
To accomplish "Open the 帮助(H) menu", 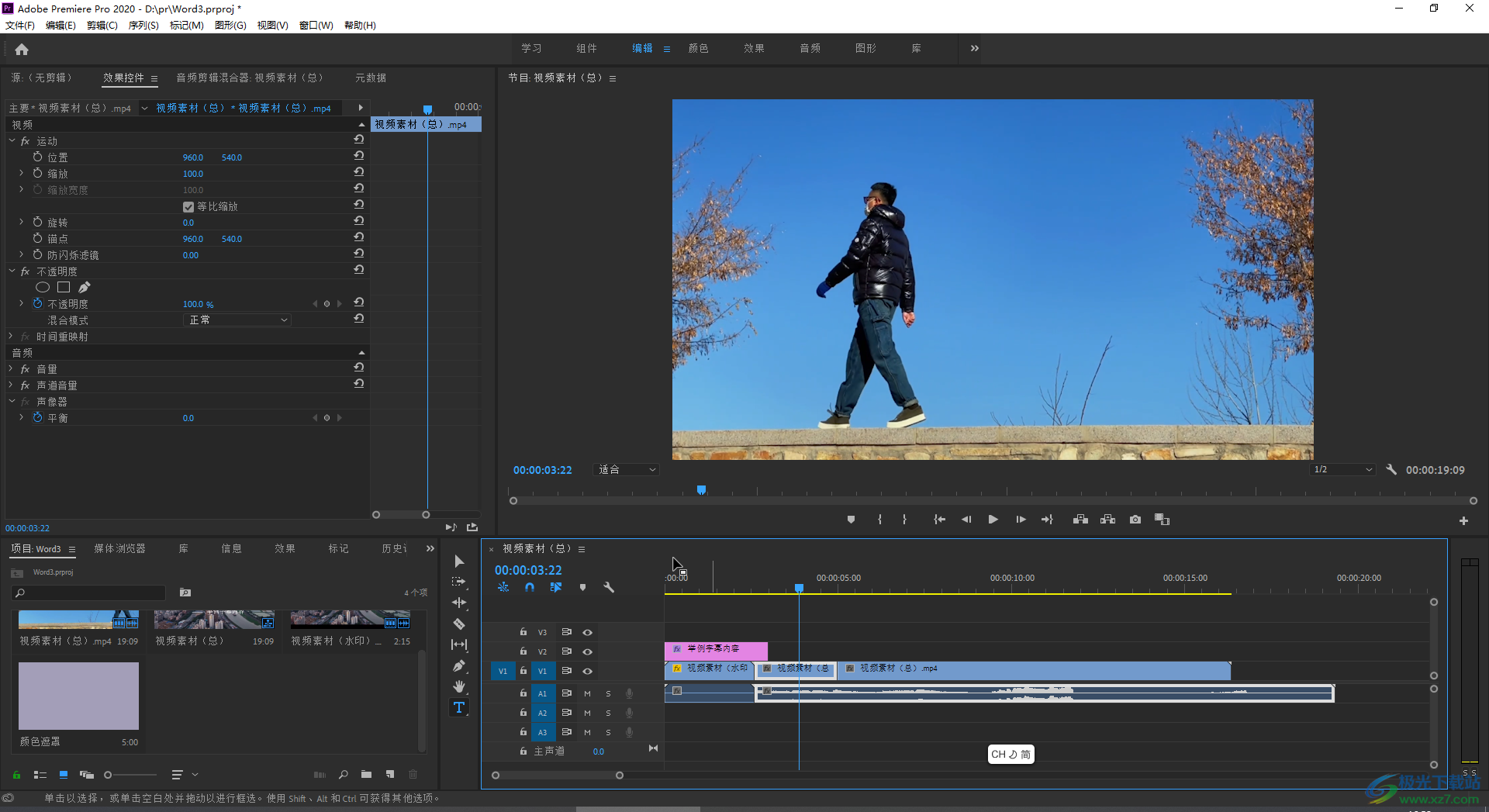I will (x=360, y=26).
